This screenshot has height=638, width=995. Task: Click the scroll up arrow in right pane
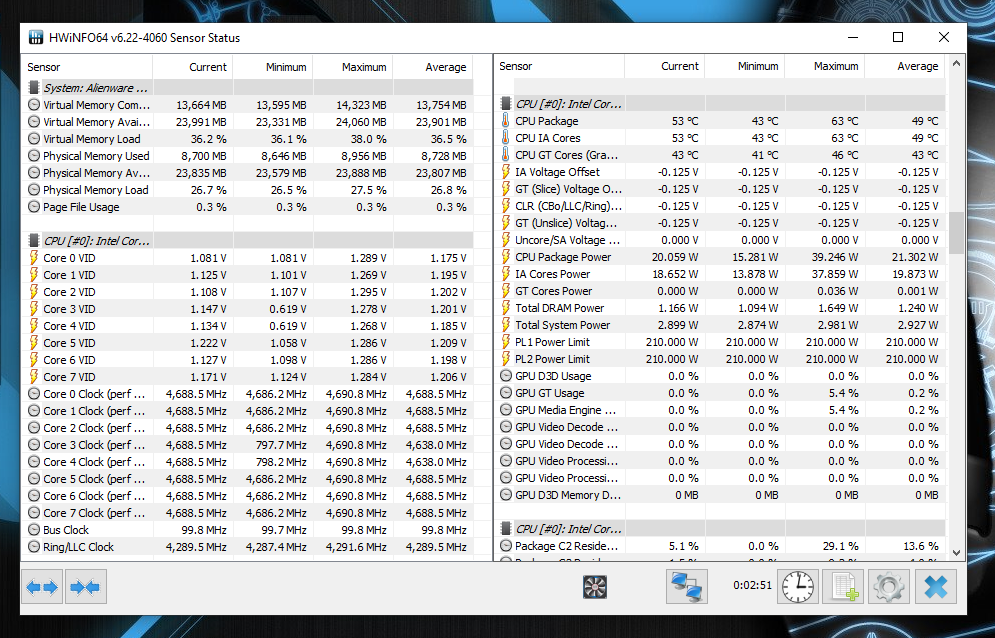tap(956, 63)
